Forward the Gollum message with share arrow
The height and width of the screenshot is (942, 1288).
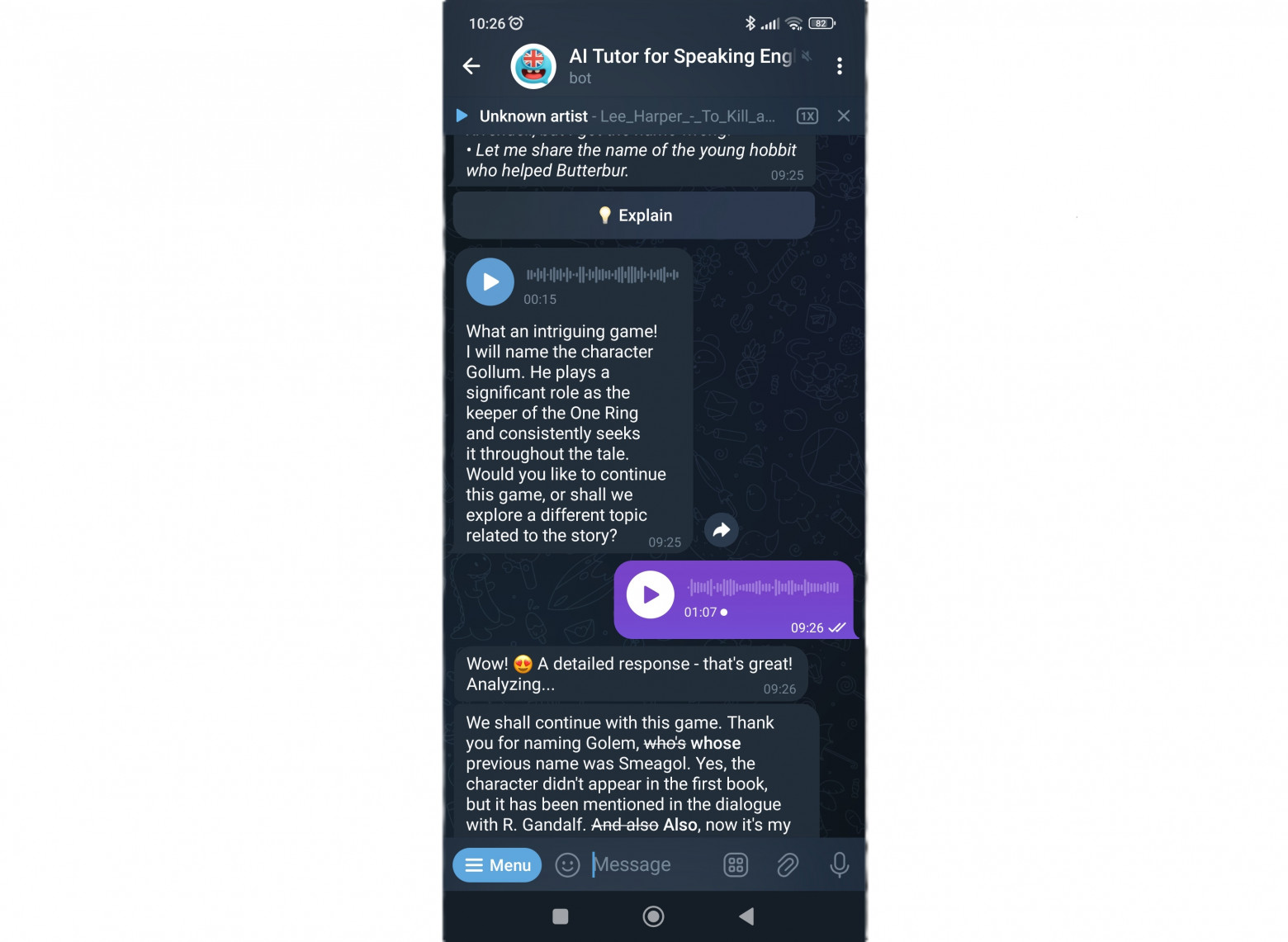tap(722, 530)
